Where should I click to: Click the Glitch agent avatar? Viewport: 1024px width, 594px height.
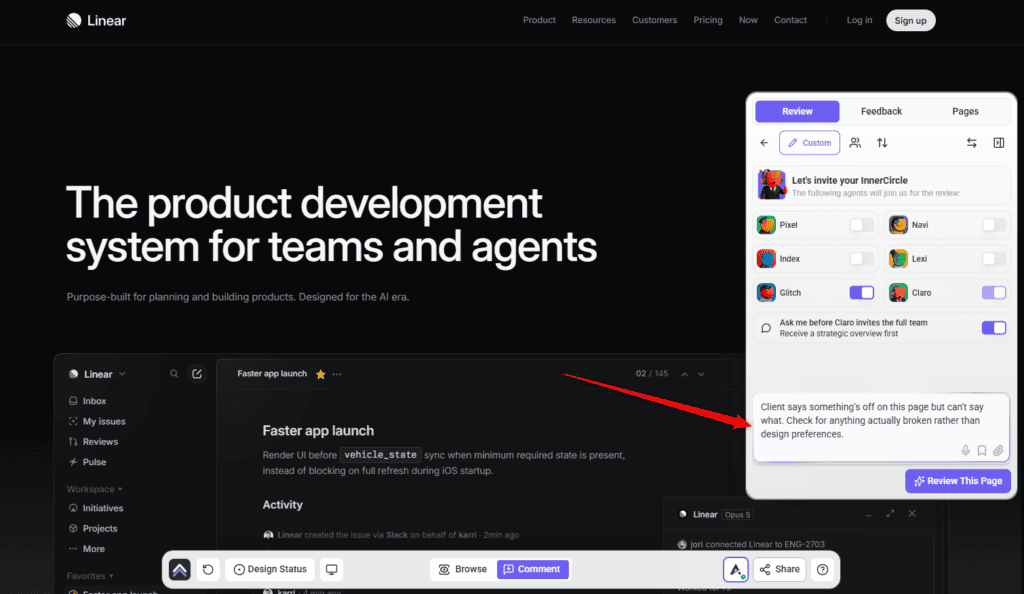pos(766,293)
